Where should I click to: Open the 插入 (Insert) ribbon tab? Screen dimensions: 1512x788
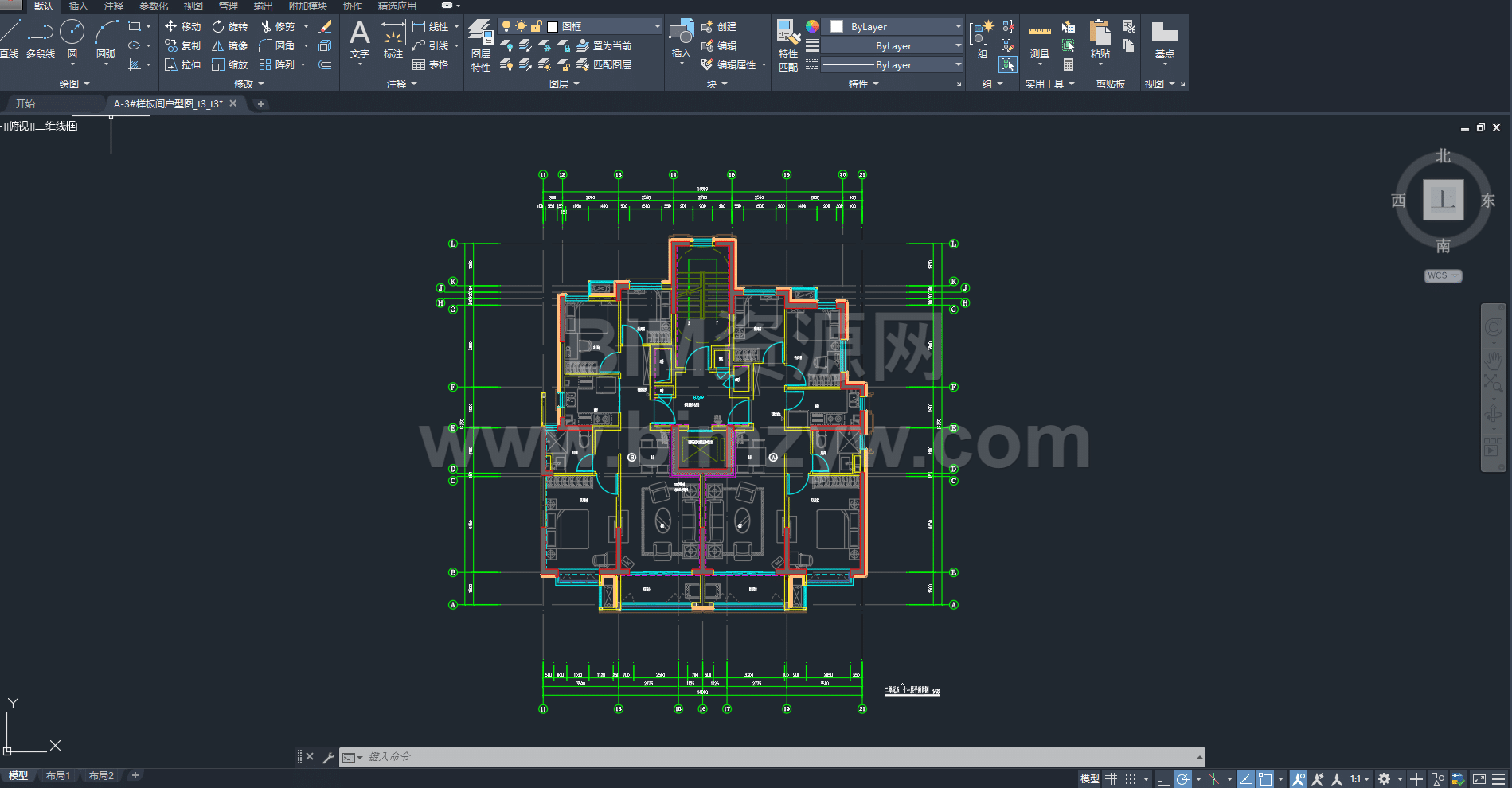click(78, 6)
